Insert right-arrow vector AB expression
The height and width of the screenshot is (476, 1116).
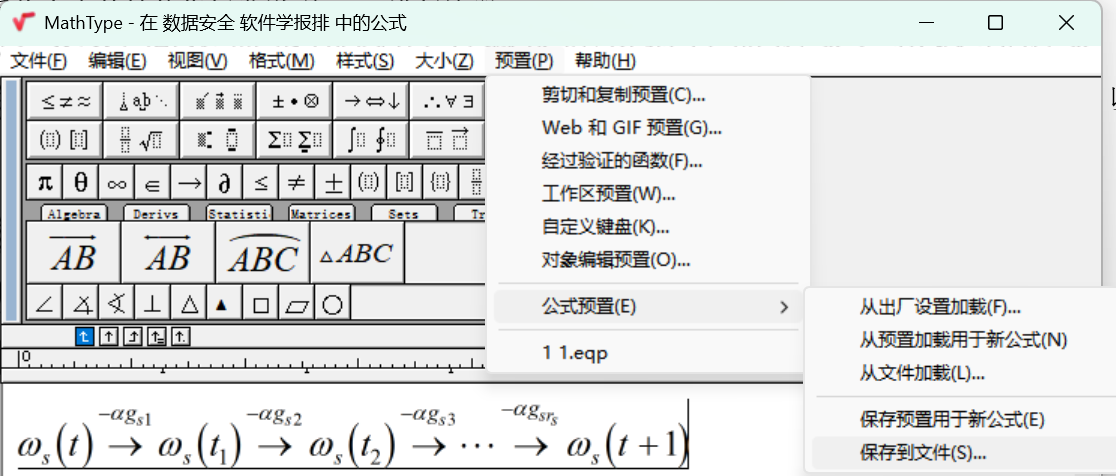click(x=73, y=253)
